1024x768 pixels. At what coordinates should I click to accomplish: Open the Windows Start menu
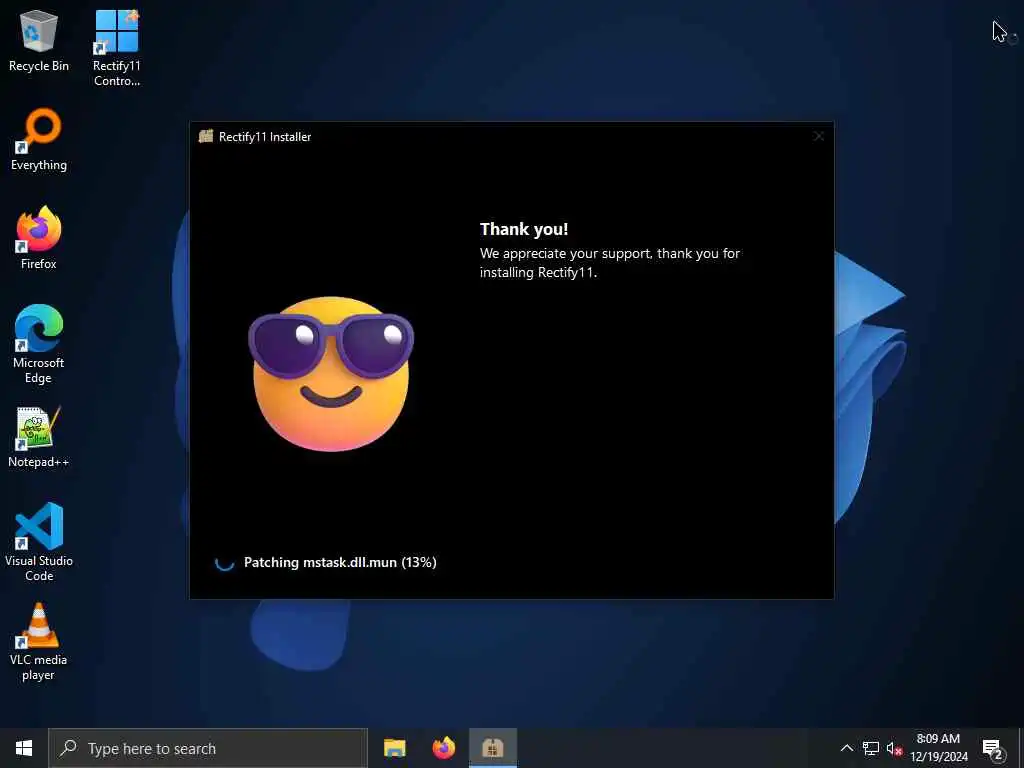click(24, 748)
